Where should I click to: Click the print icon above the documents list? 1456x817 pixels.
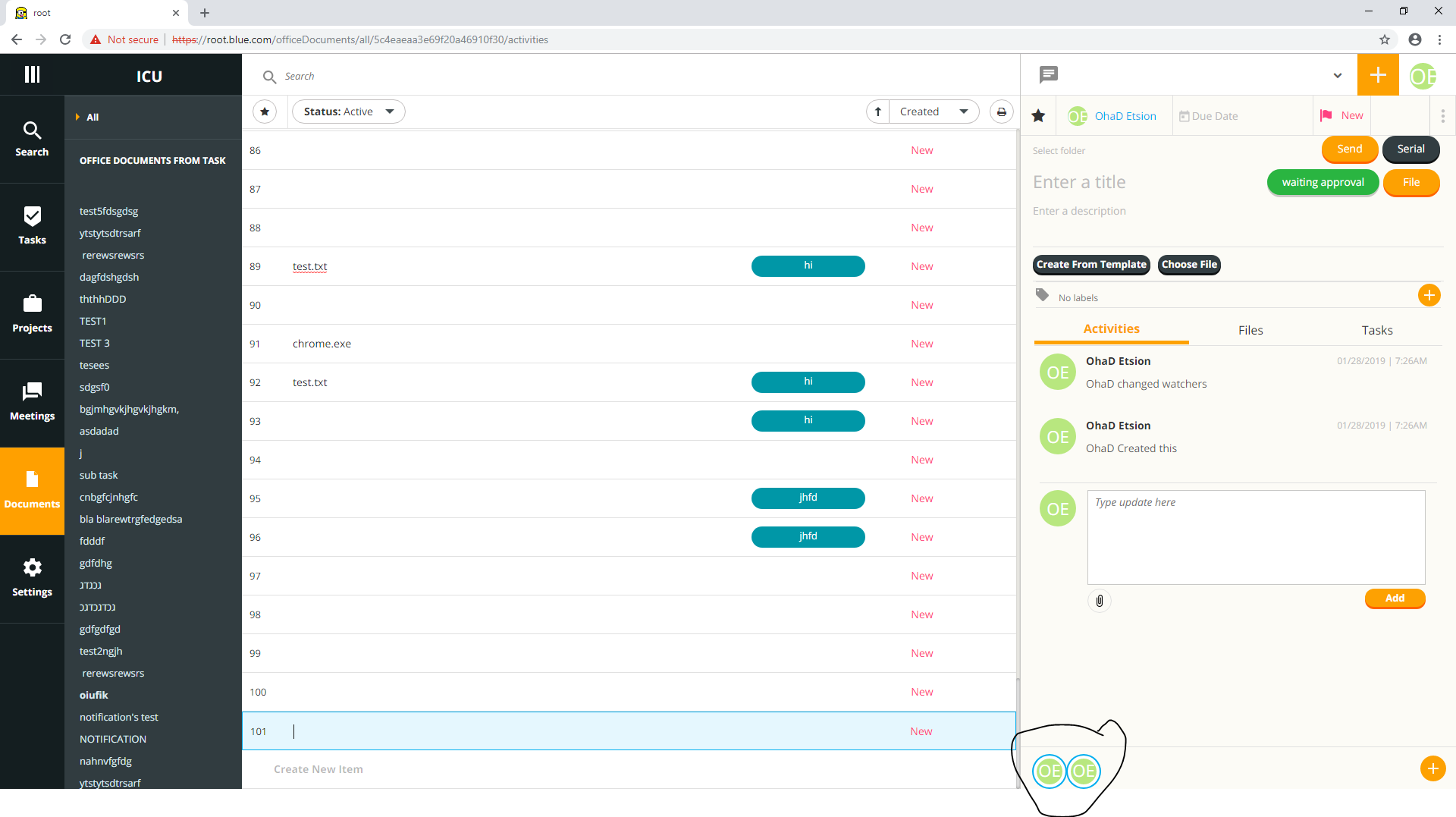[x=1001, y=111]
